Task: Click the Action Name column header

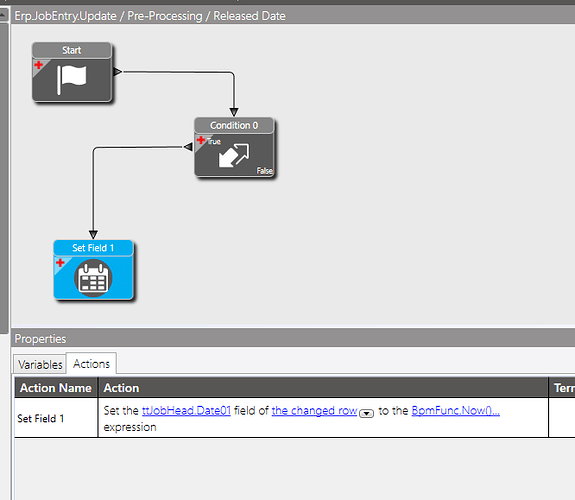Action: coord(56,388)
